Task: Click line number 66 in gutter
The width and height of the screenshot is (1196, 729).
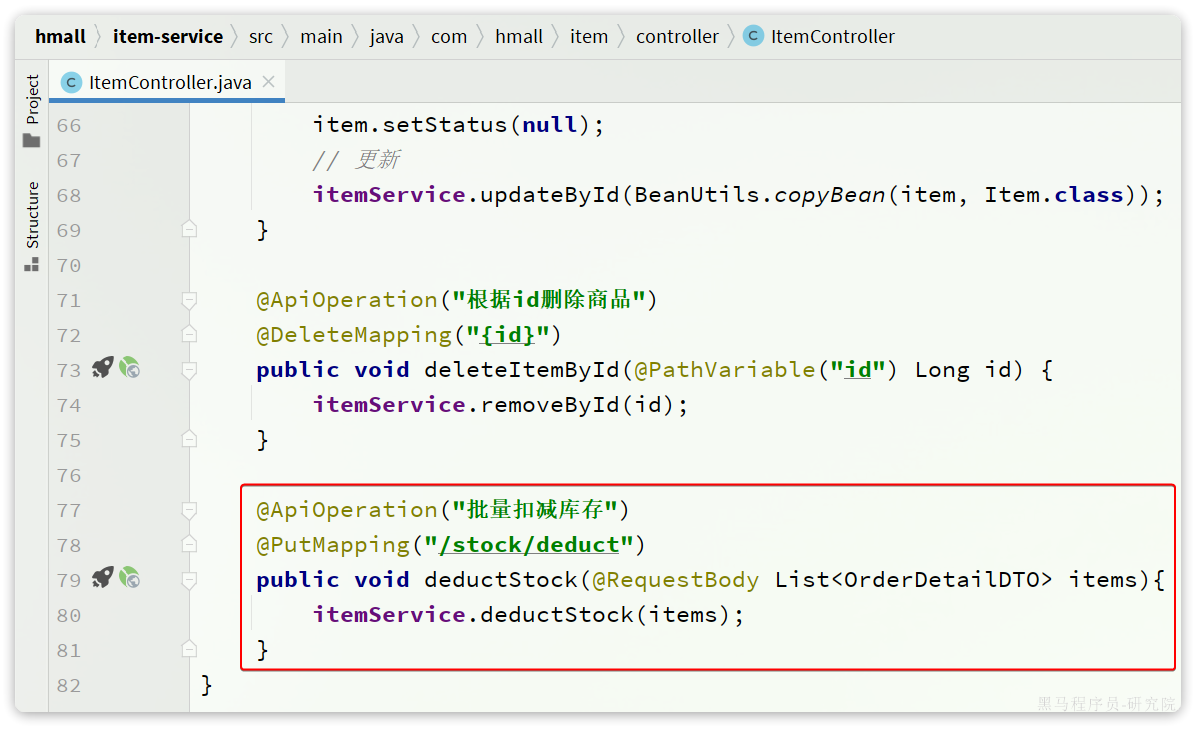Action: [x=69, y=125]
